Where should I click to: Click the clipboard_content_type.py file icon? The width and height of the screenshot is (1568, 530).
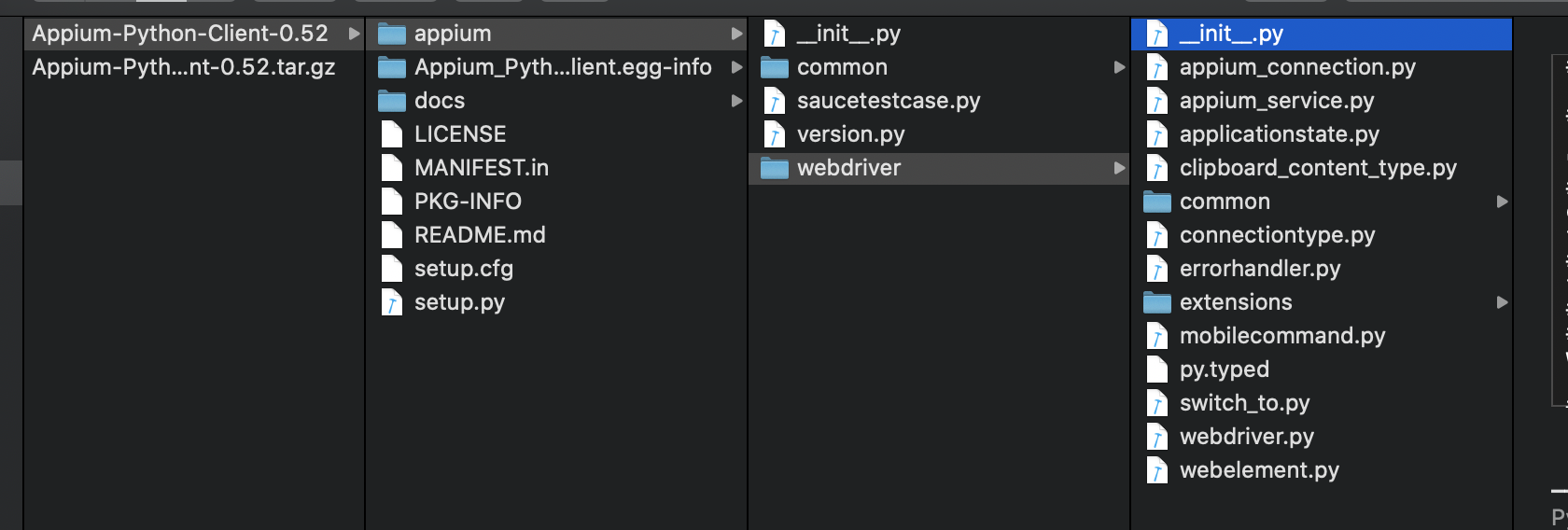[1156, 168]
